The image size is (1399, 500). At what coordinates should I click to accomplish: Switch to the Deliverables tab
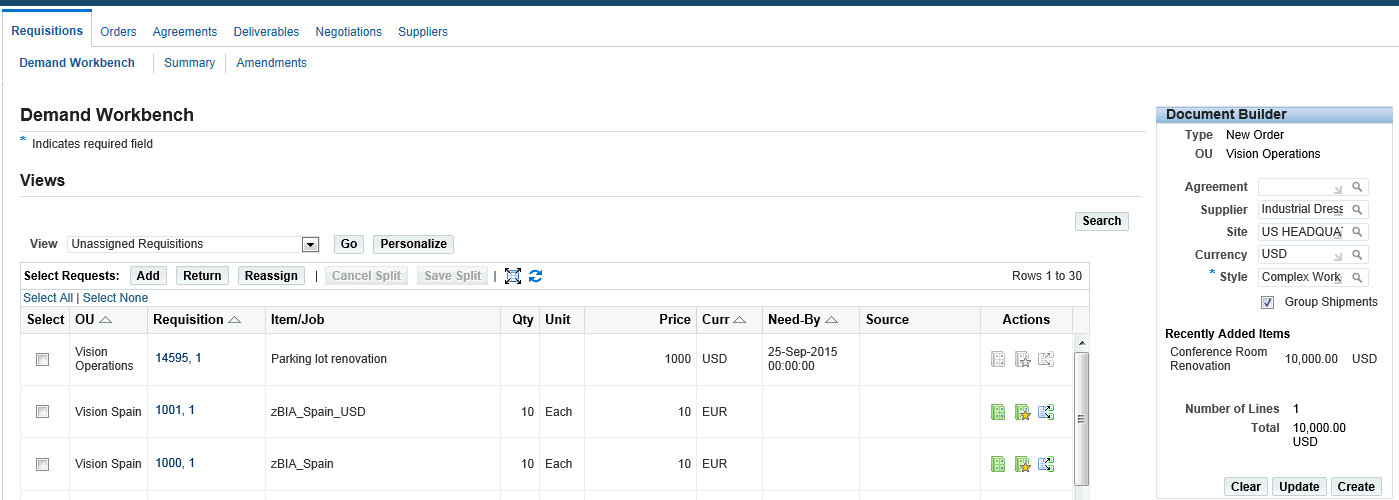click(266, 32)
